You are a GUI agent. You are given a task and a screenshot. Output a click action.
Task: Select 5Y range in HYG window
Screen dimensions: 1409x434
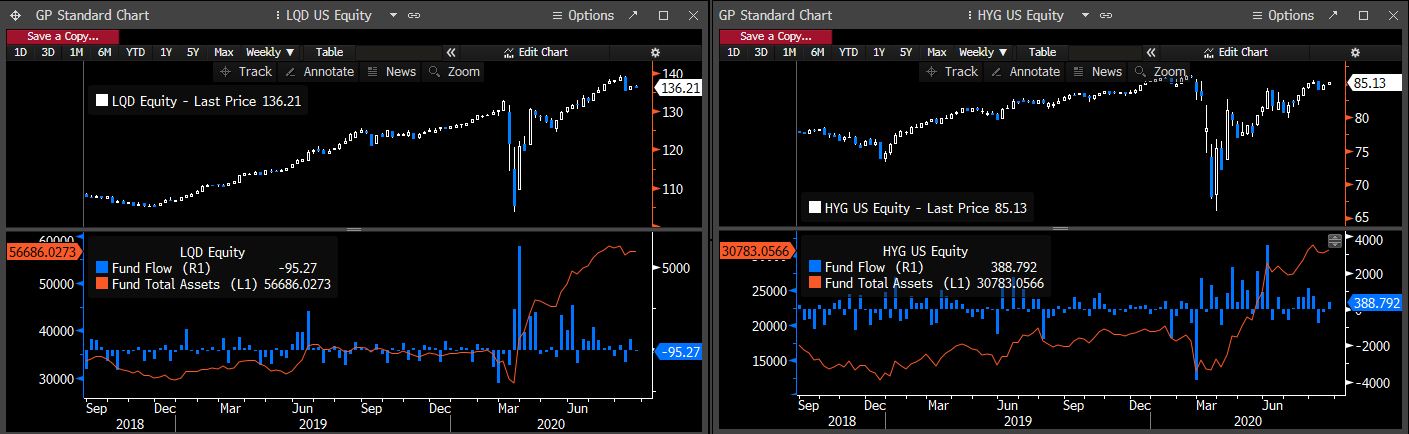[x=906, y=52]
